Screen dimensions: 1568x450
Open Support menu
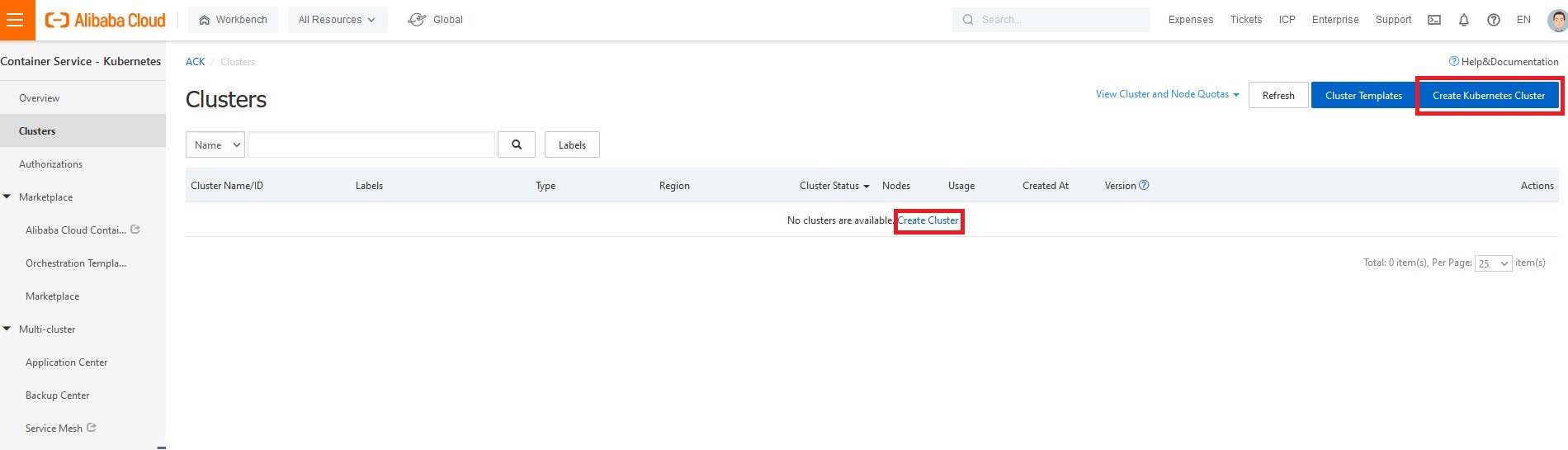[x=1393, y=20]
